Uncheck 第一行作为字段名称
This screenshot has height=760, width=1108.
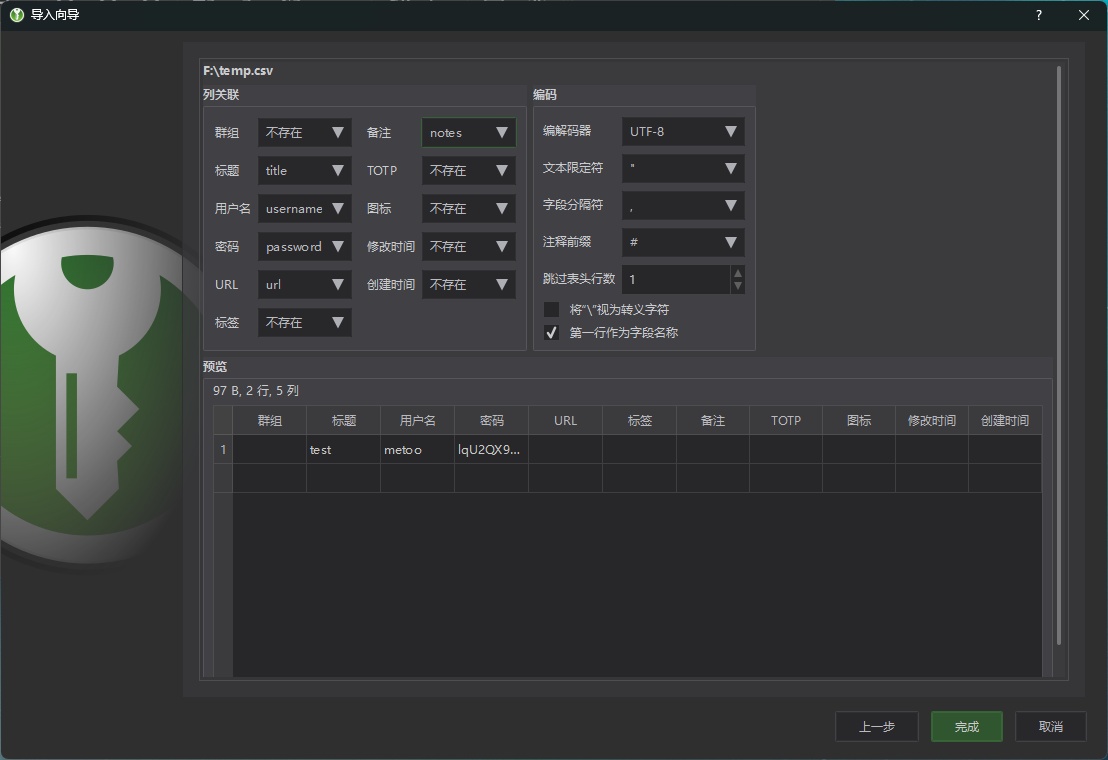(x=551, y=332)
